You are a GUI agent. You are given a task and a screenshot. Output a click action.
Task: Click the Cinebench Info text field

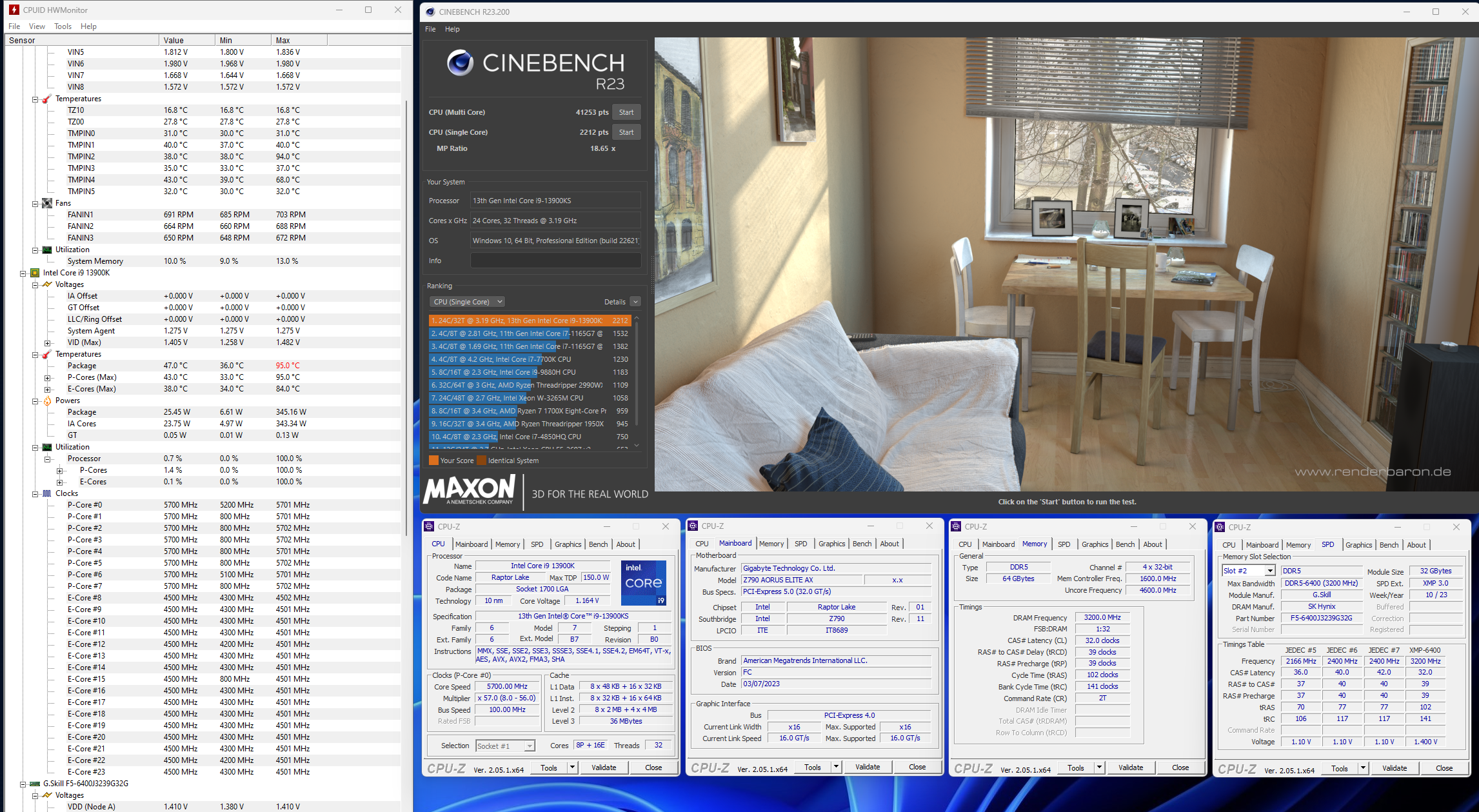[555, 261]
